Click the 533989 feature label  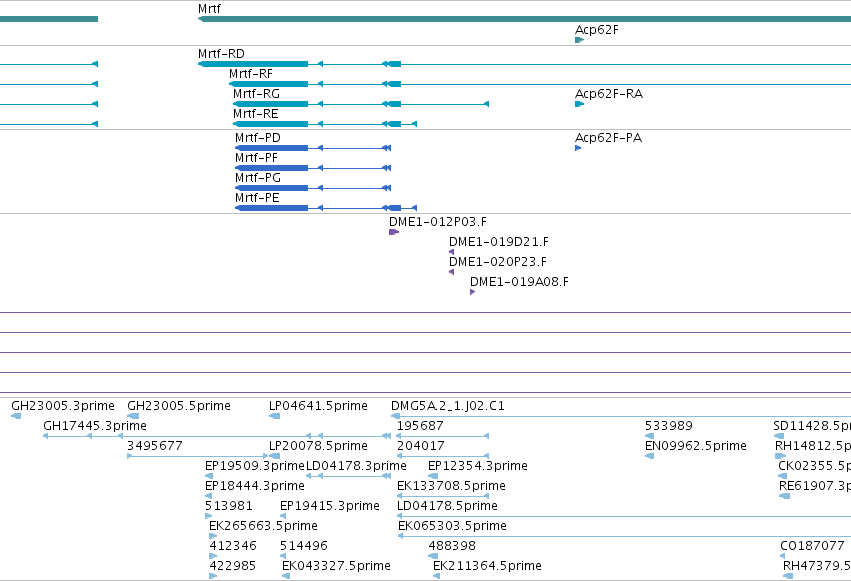point(669,426)
